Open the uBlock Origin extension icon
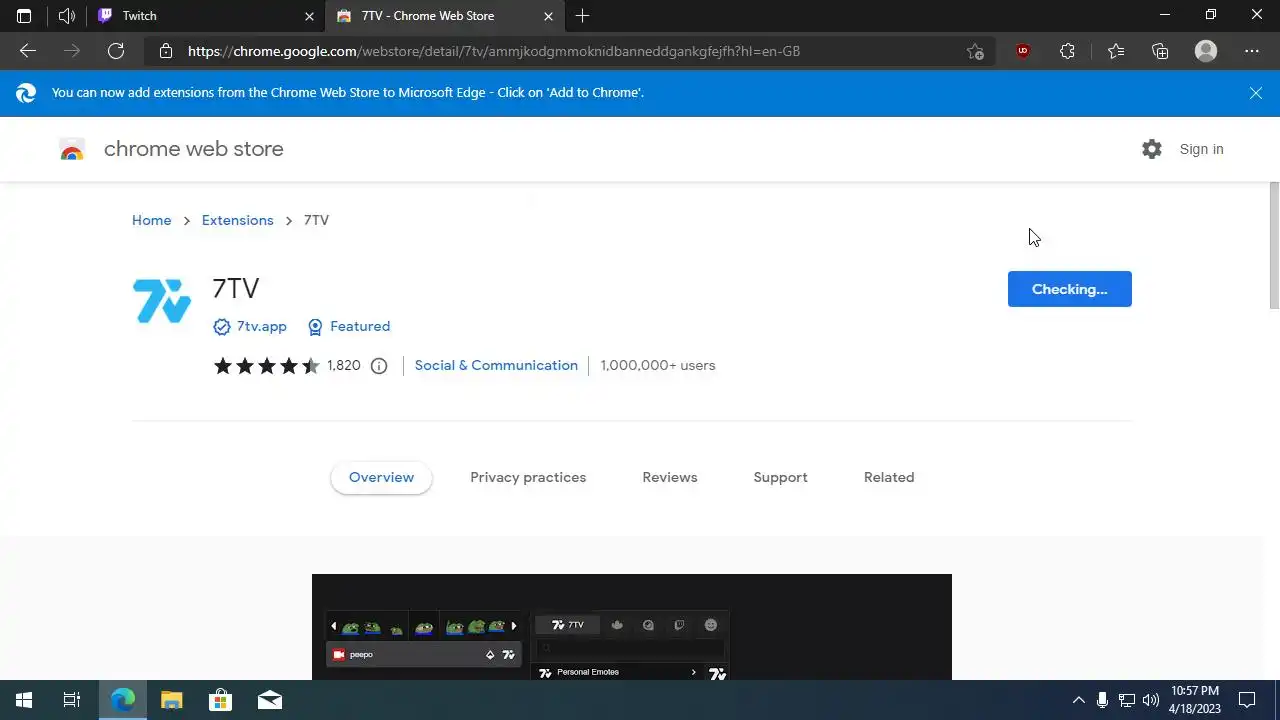The image size is (1280, 720). point(1022,51)
